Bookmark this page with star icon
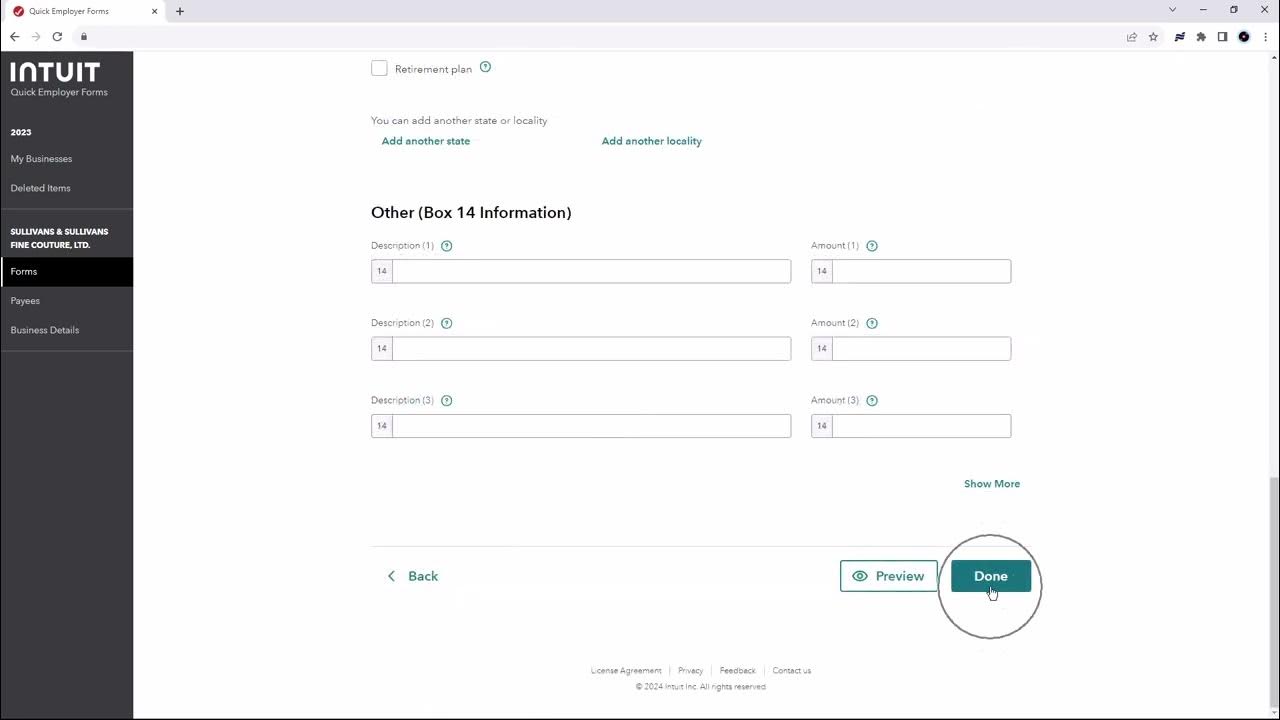1280x720 pixels. [x=1153, y=37]
